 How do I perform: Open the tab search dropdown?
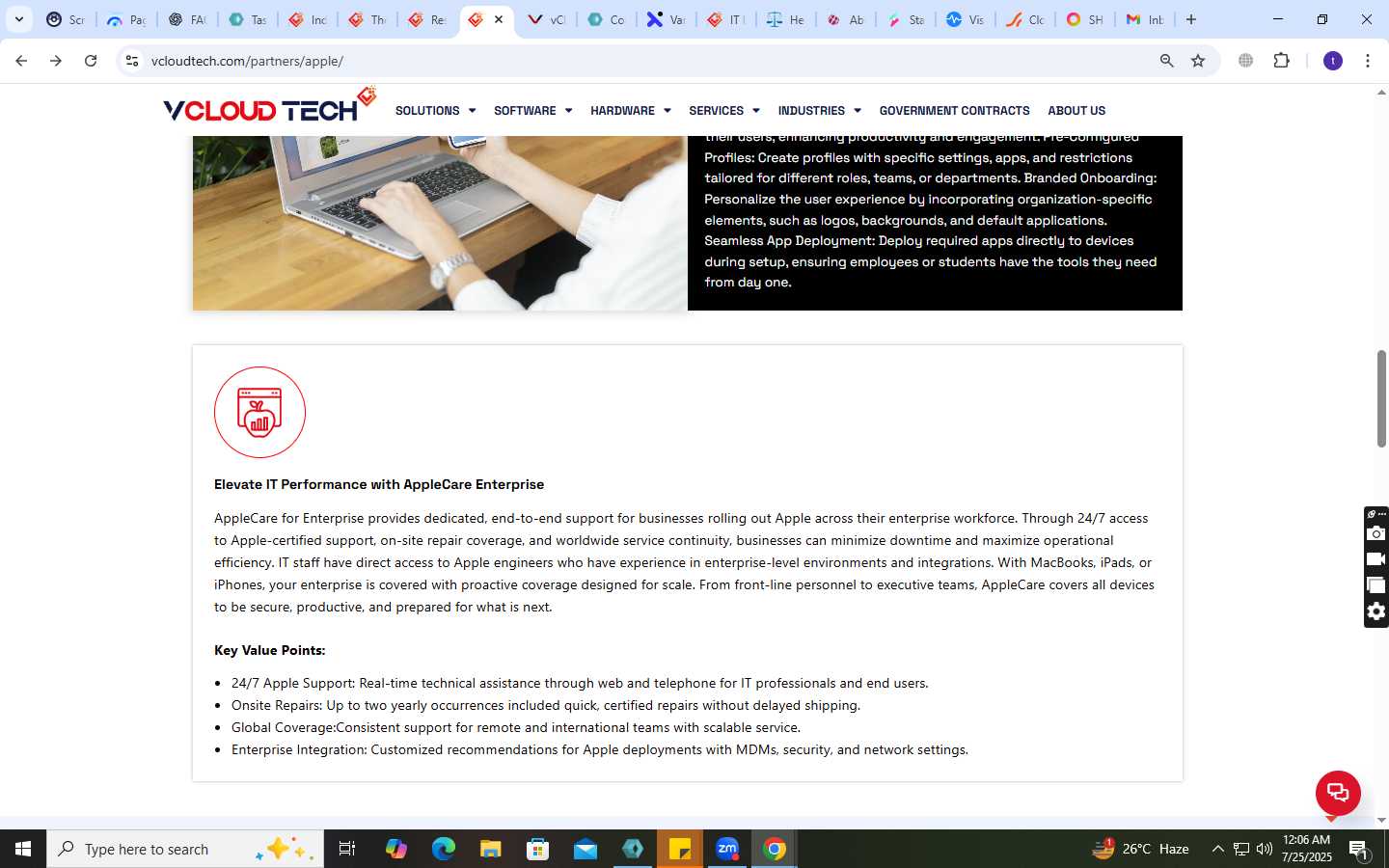click(19, 19)
